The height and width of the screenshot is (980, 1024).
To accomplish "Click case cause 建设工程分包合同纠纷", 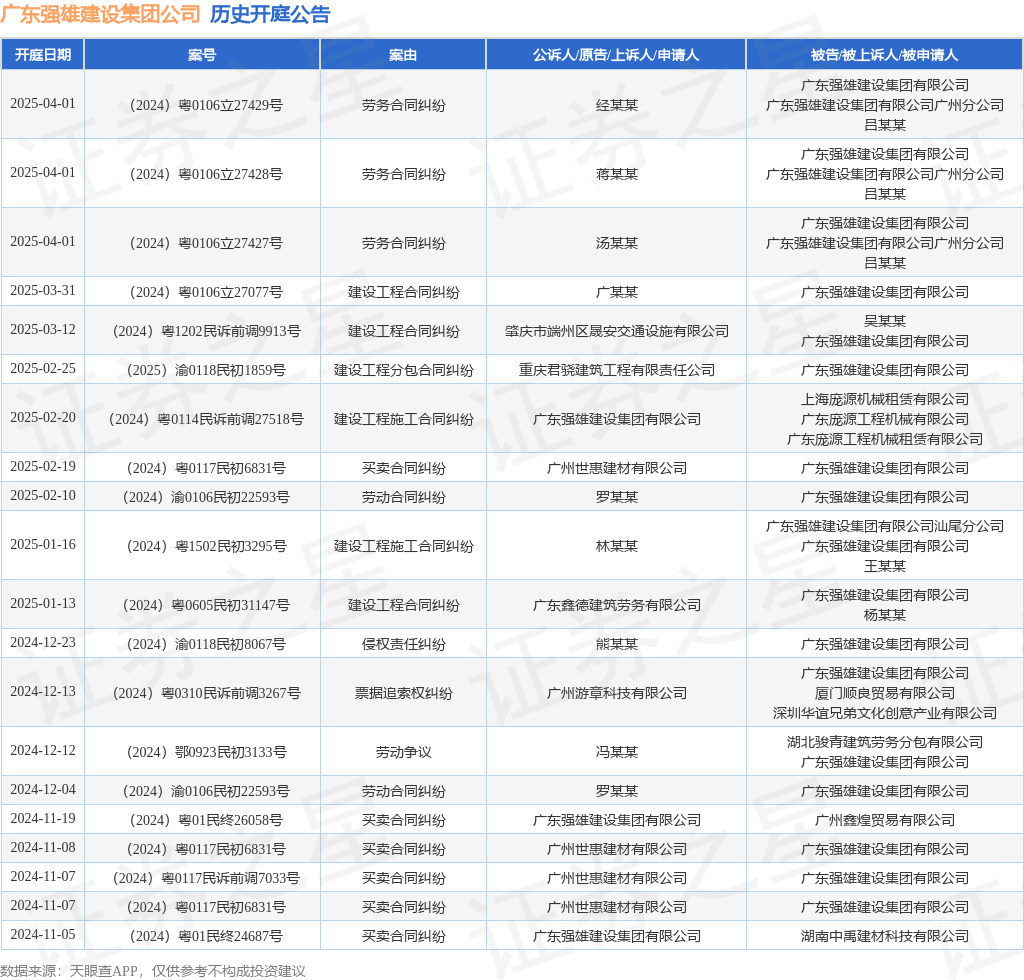I will point(404,370).
